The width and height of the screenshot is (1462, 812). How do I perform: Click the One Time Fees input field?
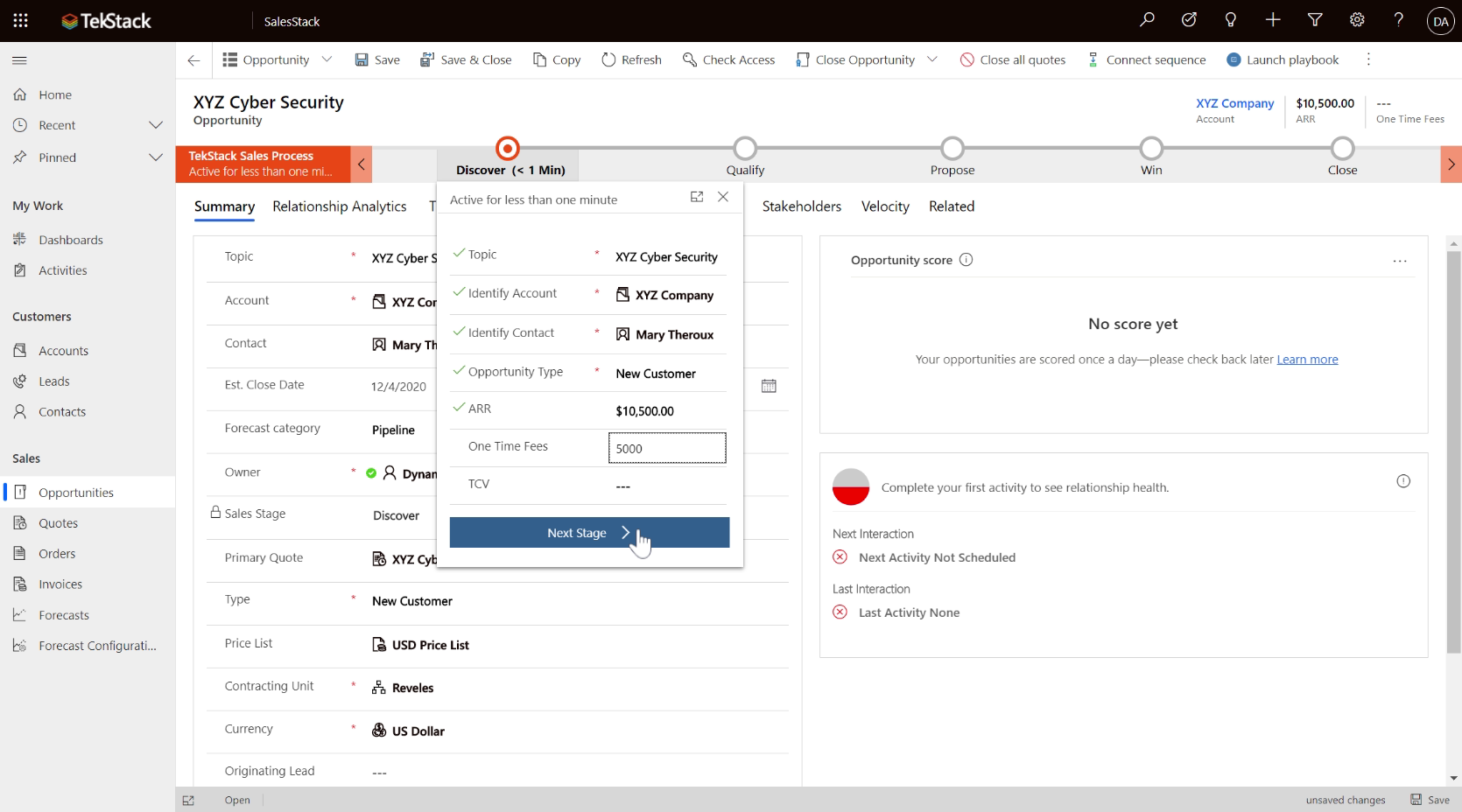point(667,448)
